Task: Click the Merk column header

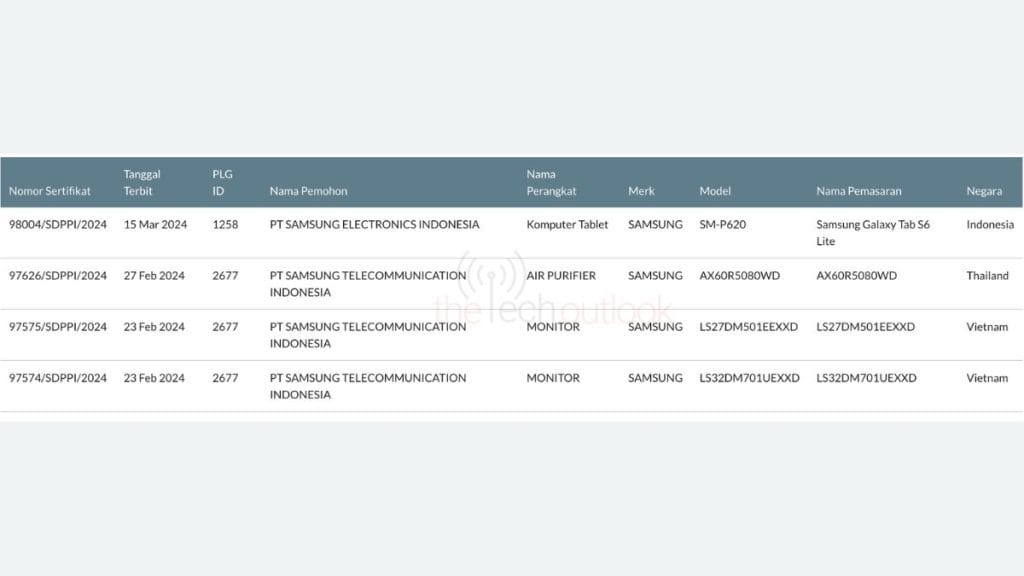Action: tap(641, 191)
